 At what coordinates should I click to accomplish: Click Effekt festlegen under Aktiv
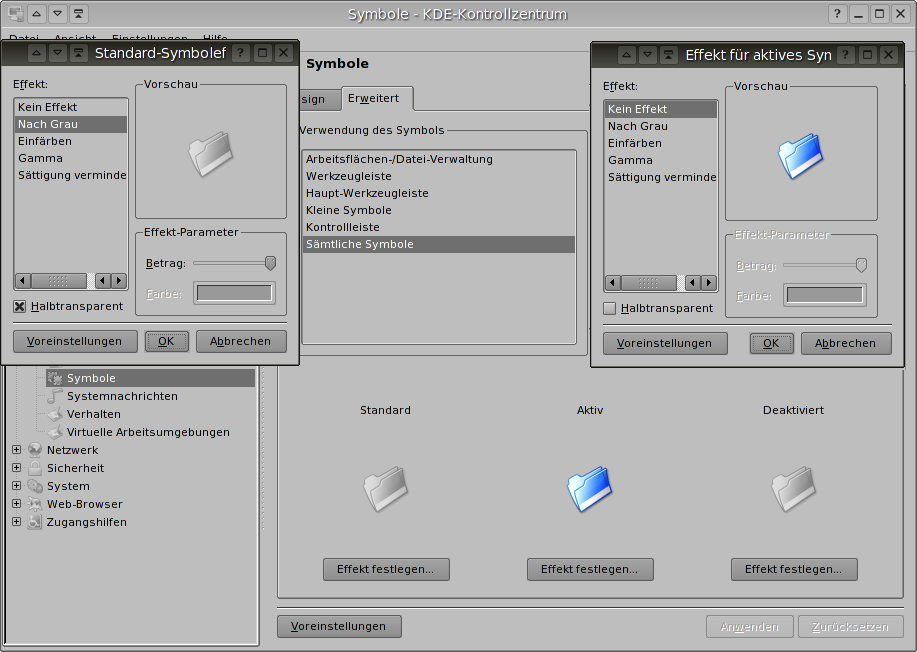(590, 569)
